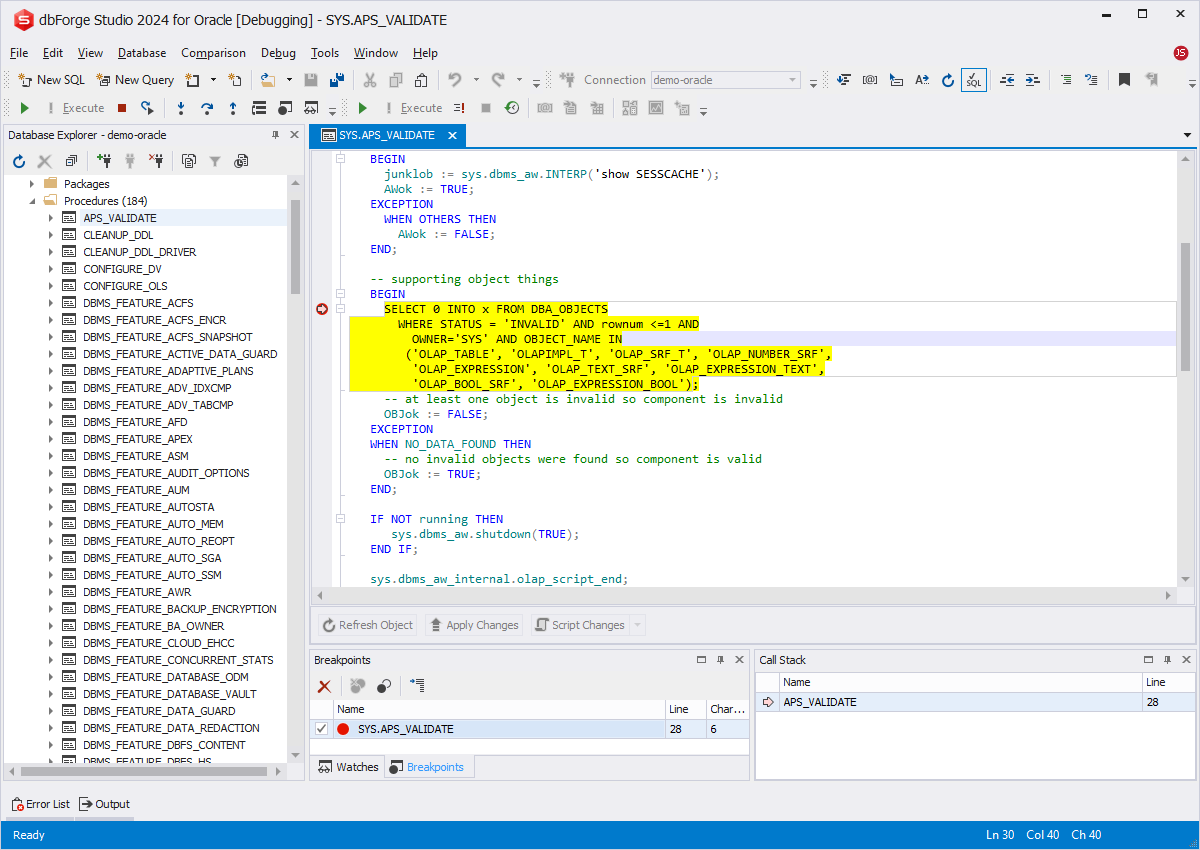Click the code editor vertical scrollbar

(1185, 306)
